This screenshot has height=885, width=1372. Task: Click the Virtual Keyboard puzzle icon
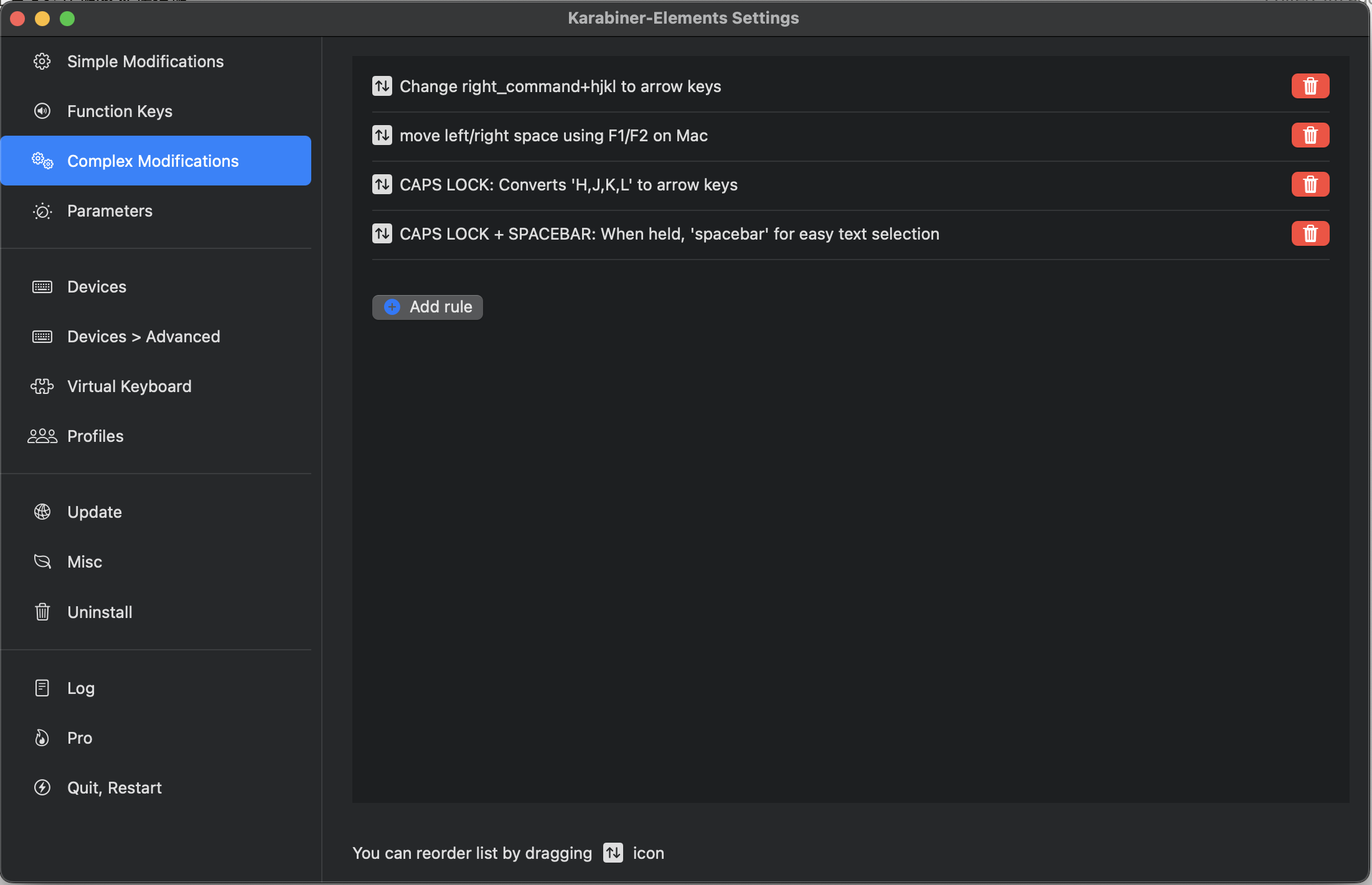(42, 386)
